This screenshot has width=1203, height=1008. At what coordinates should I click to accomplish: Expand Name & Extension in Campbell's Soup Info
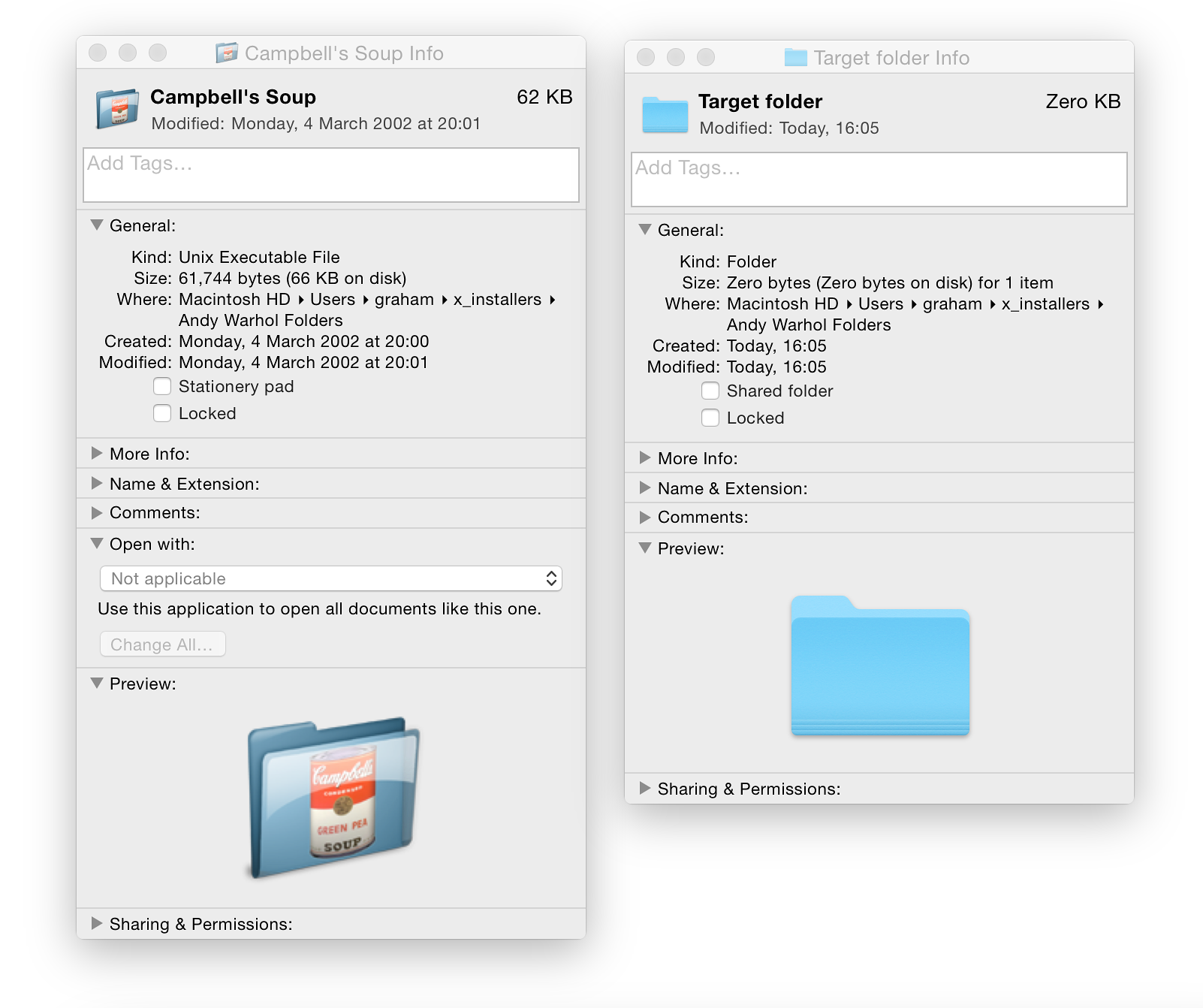[x=96, y=483]
